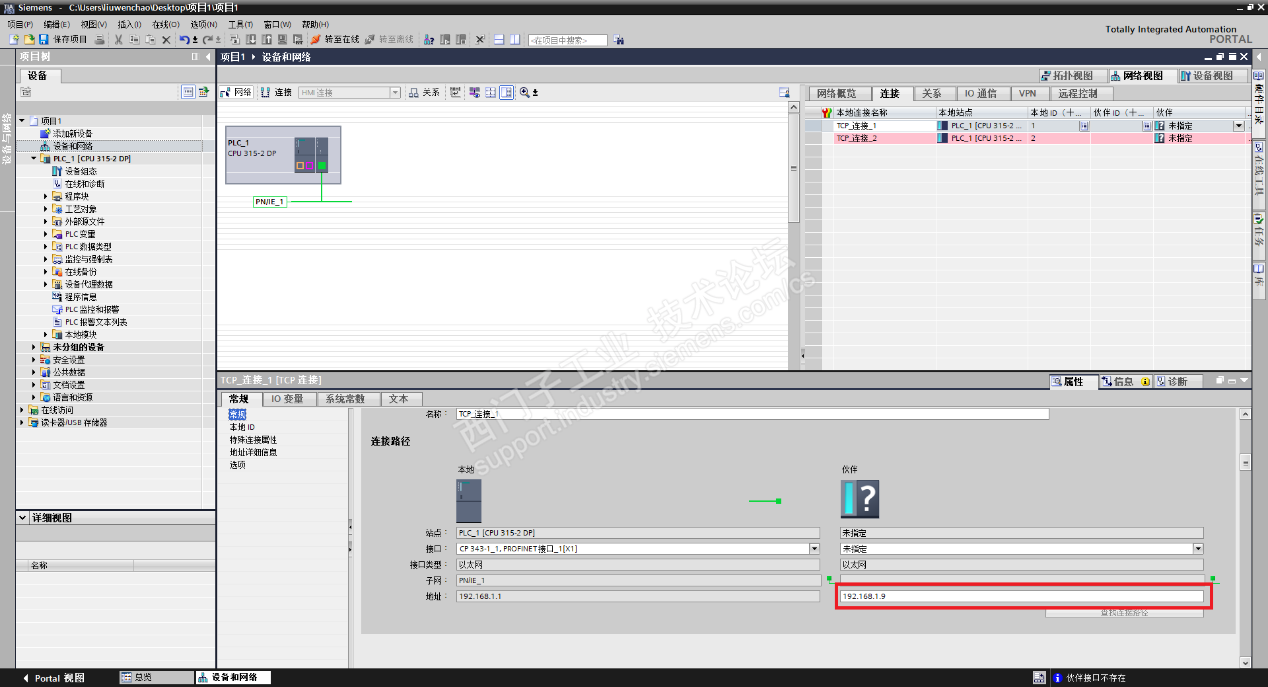Switch to the 拓扑视图 tab
This screenshot has height=687, width=1268.
[1073, 75]
